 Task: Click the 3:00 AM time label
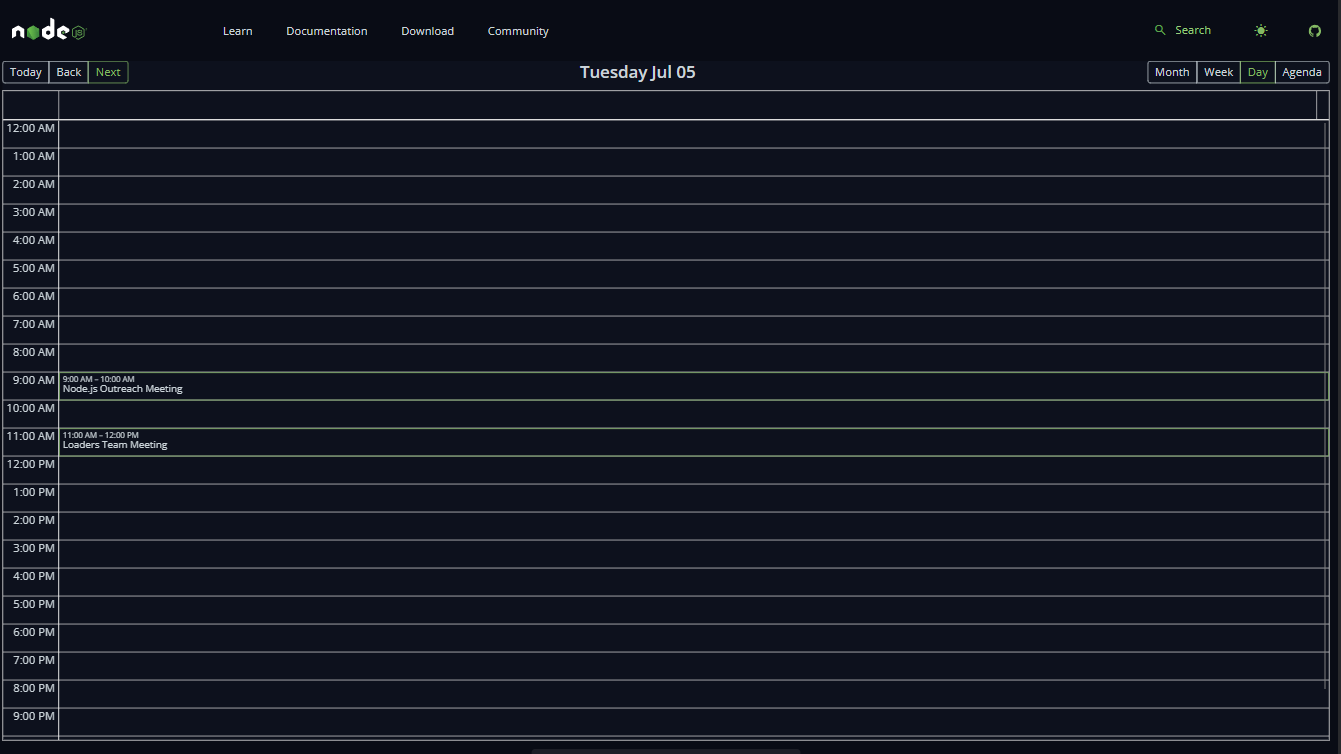(x=34, y=212)
